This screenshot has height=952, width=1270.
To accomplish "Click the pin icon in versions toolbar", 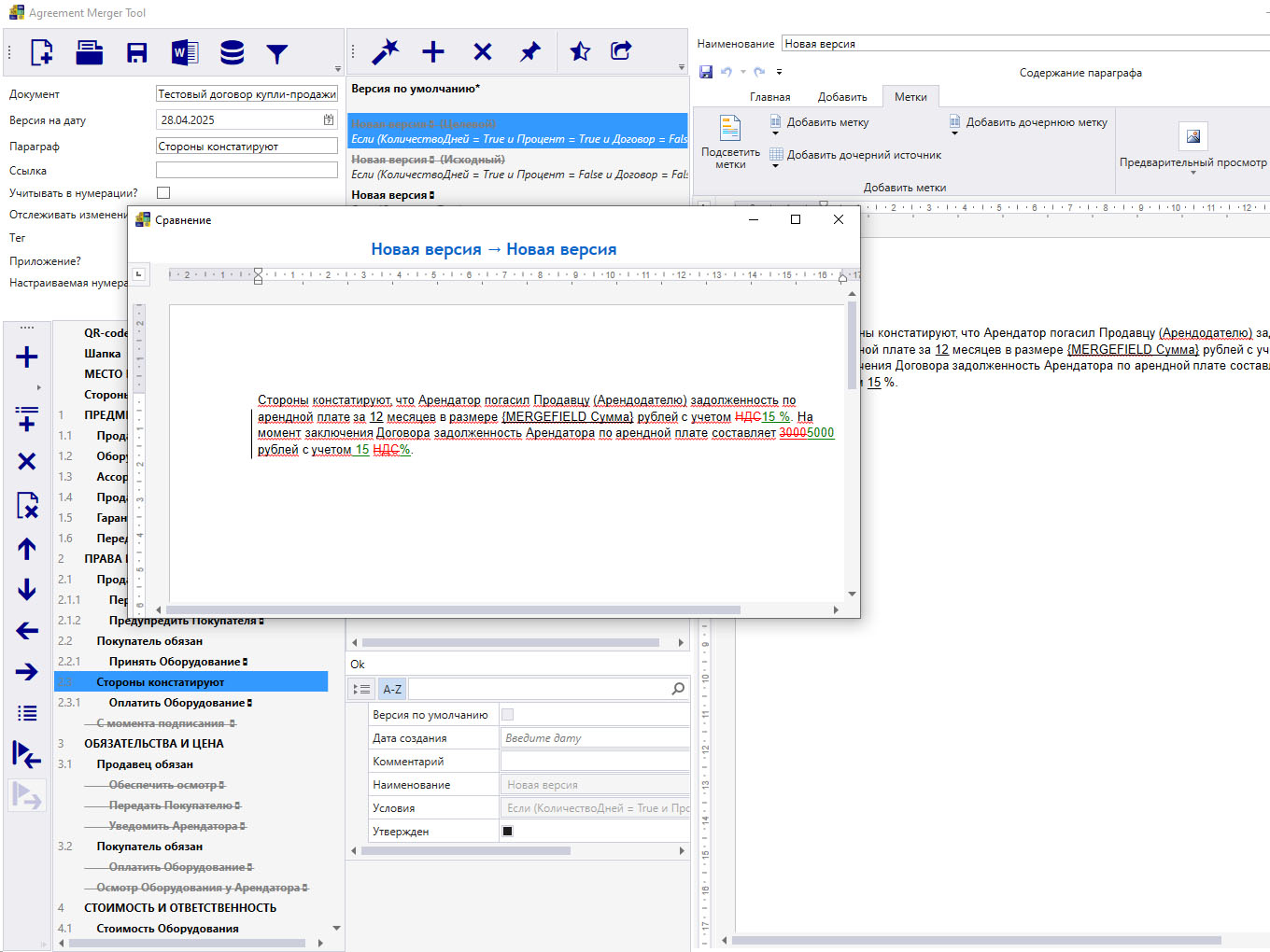I will (530, 52).
